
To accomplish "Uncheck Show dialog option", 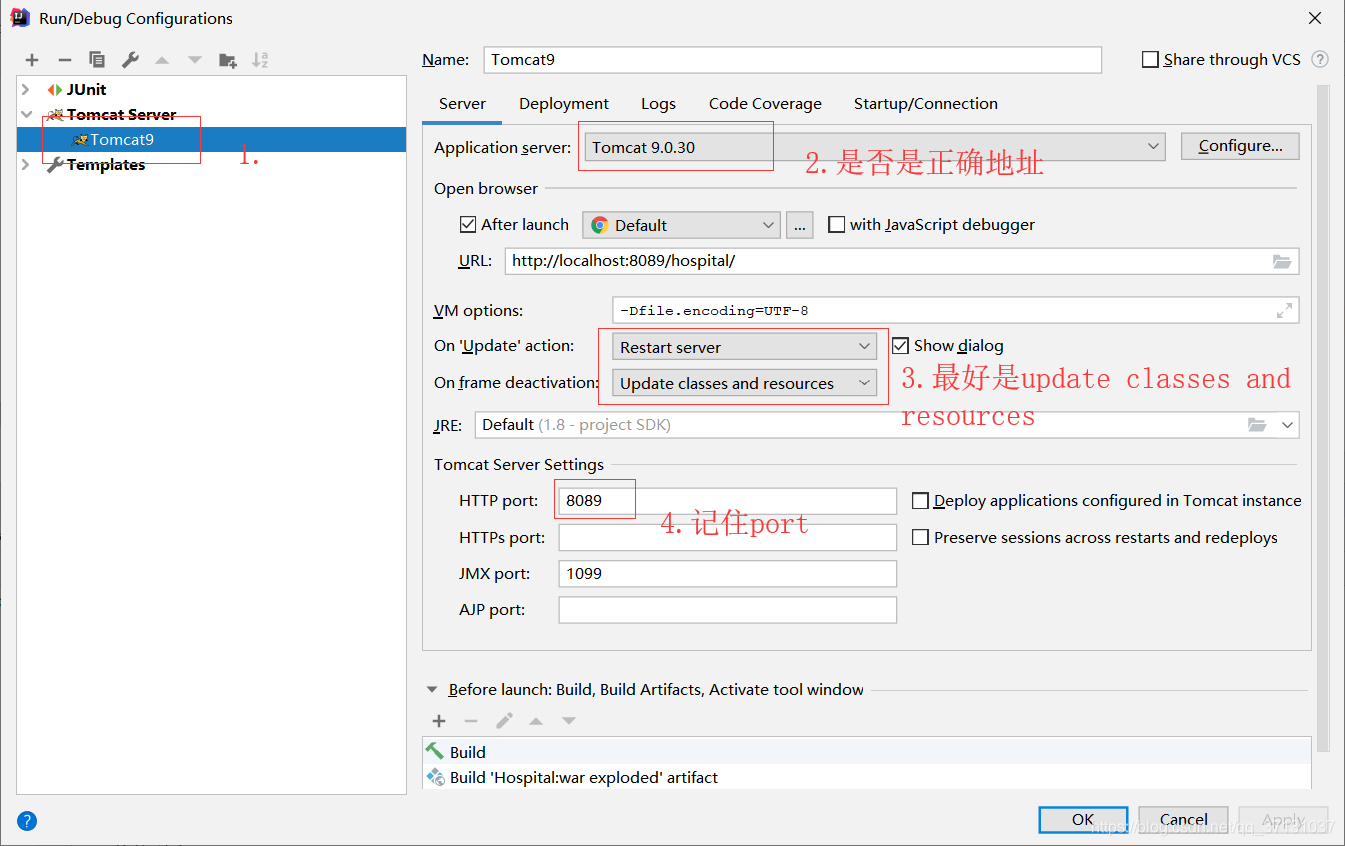I will 900,346.
